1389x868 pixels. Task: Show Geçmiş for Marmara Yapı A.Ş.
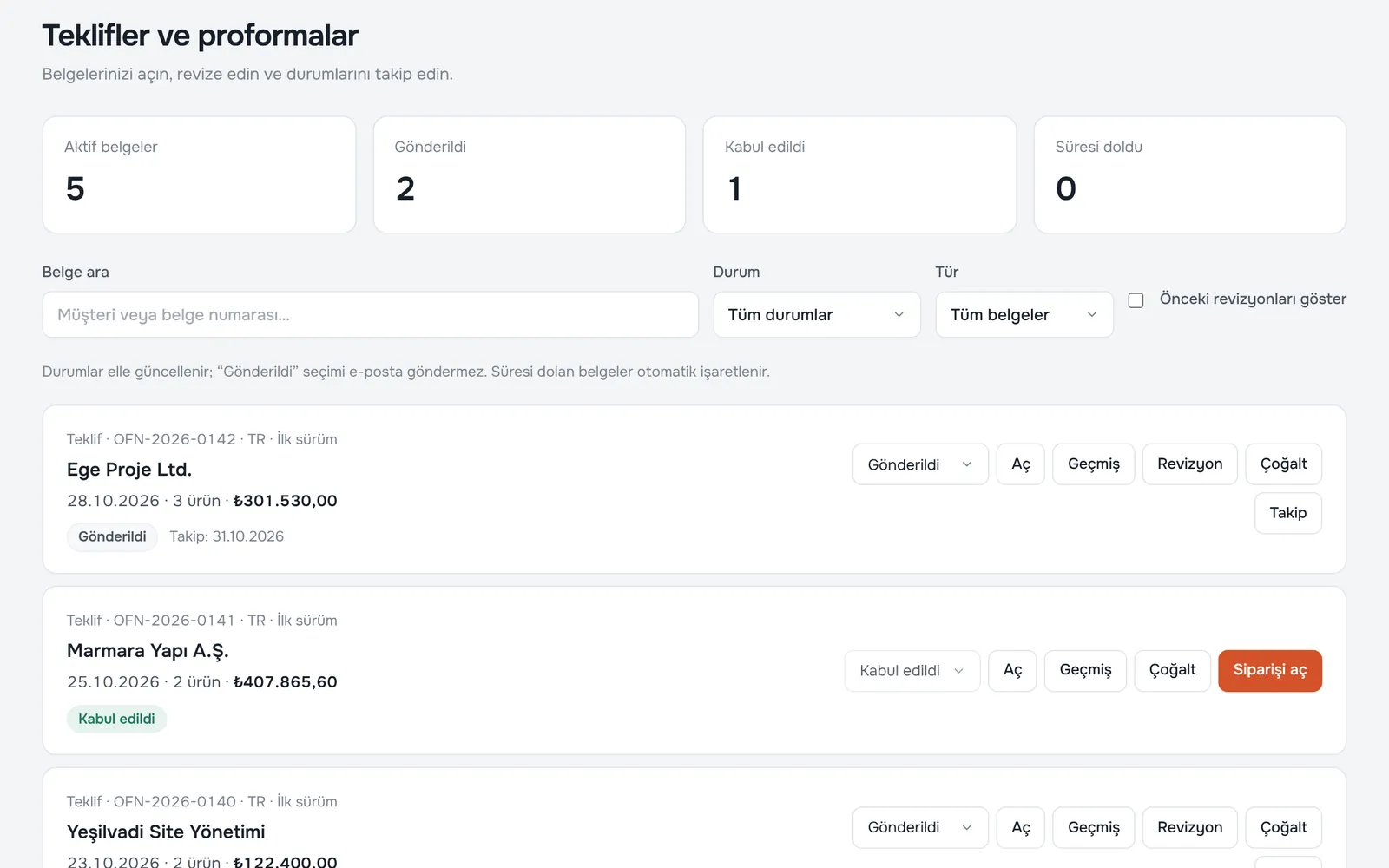1085,671
